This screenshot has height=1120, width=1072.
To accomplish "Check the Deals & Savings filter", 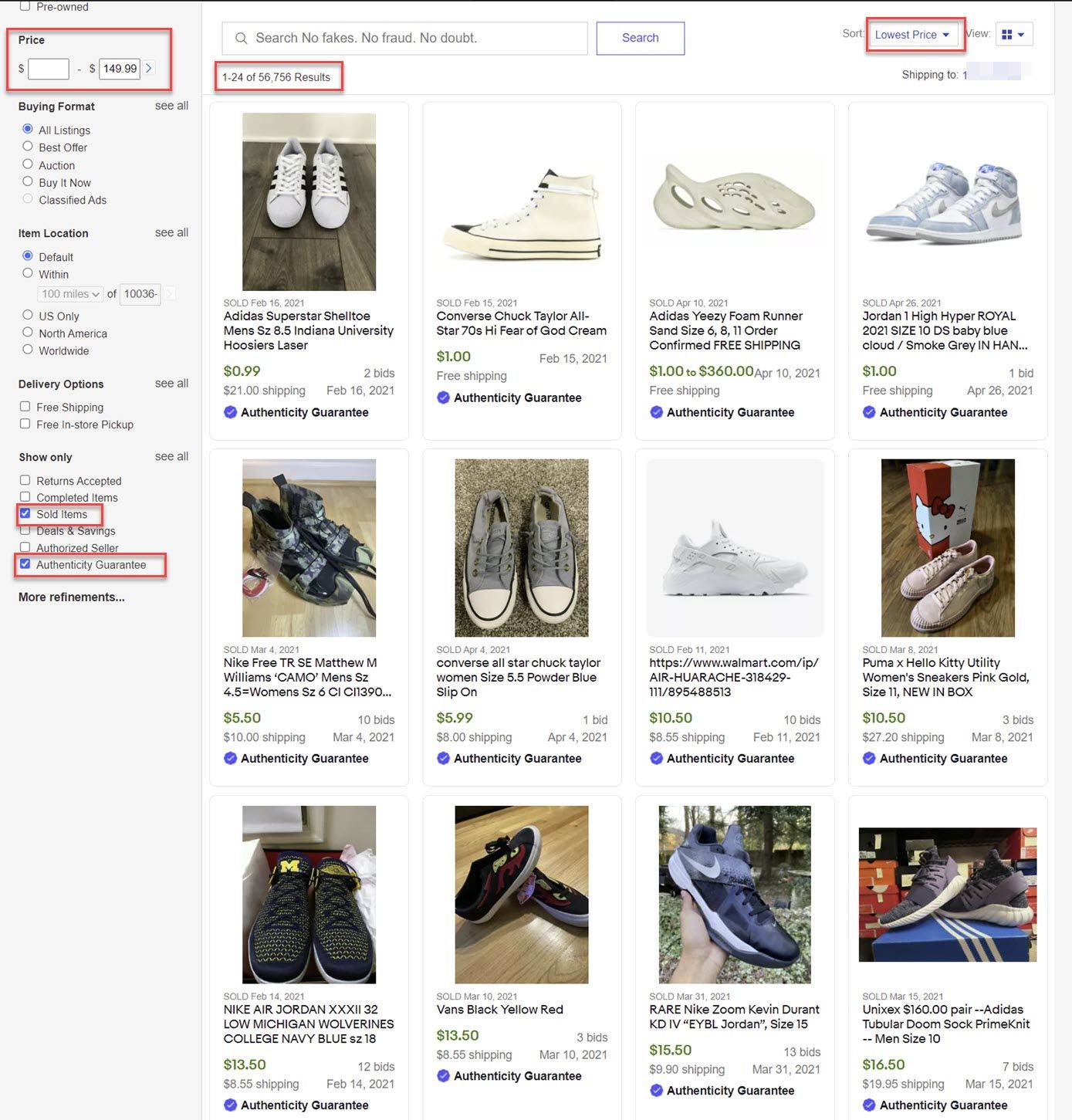I will click(x=25, y=530).
